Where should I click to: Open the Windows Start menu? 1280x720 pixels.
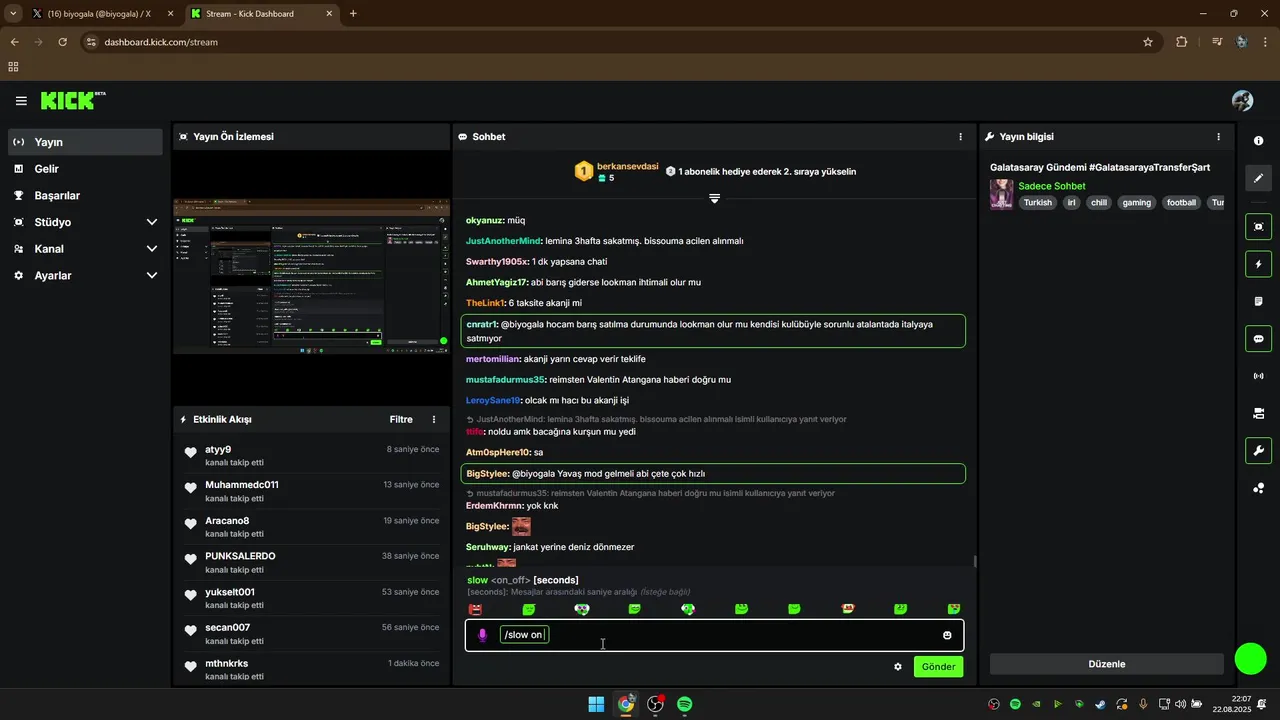(x=596, y=704)
